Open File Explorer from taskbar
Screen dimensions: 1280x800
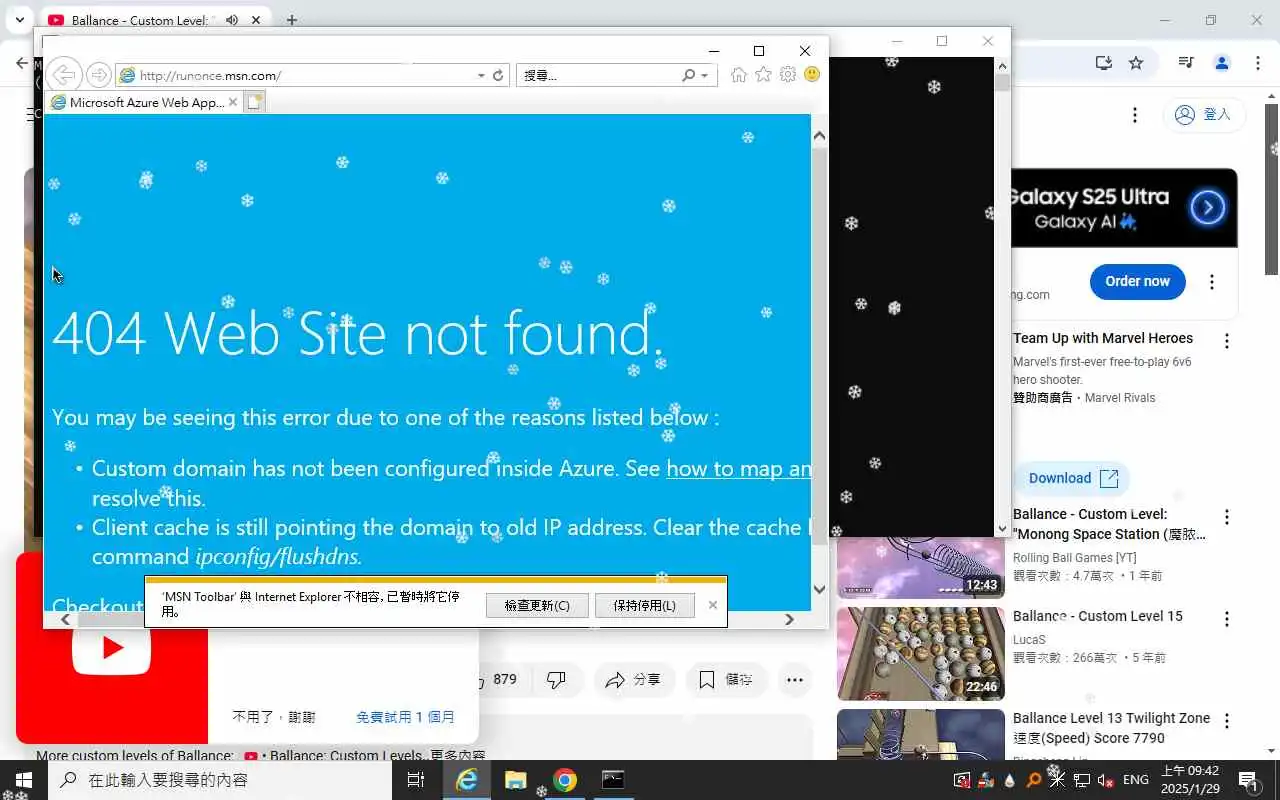pos(515,780)
